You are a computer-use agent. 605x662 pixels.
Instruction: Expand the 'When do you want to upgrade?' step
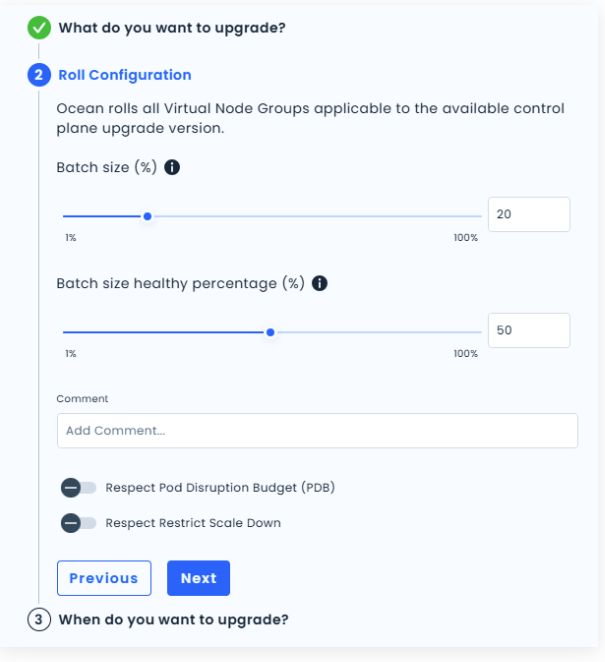(173, 620)
